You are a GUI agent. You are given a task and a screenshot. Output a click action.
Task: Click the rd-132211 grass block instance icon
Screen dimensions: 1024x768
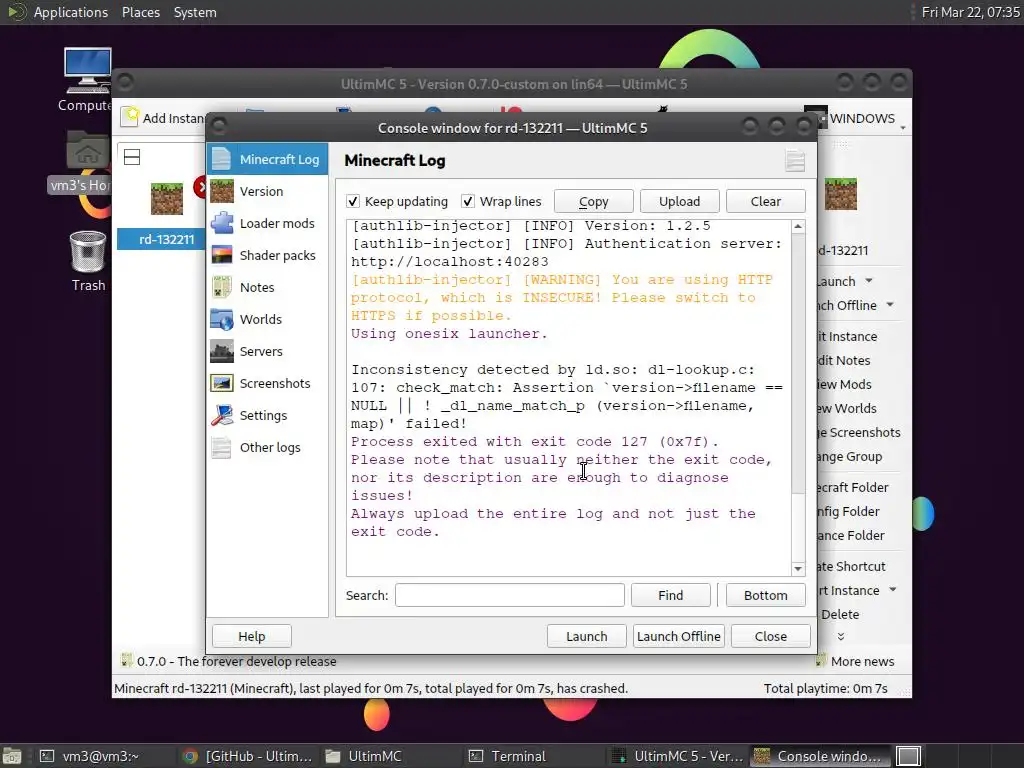click(167, 199)
